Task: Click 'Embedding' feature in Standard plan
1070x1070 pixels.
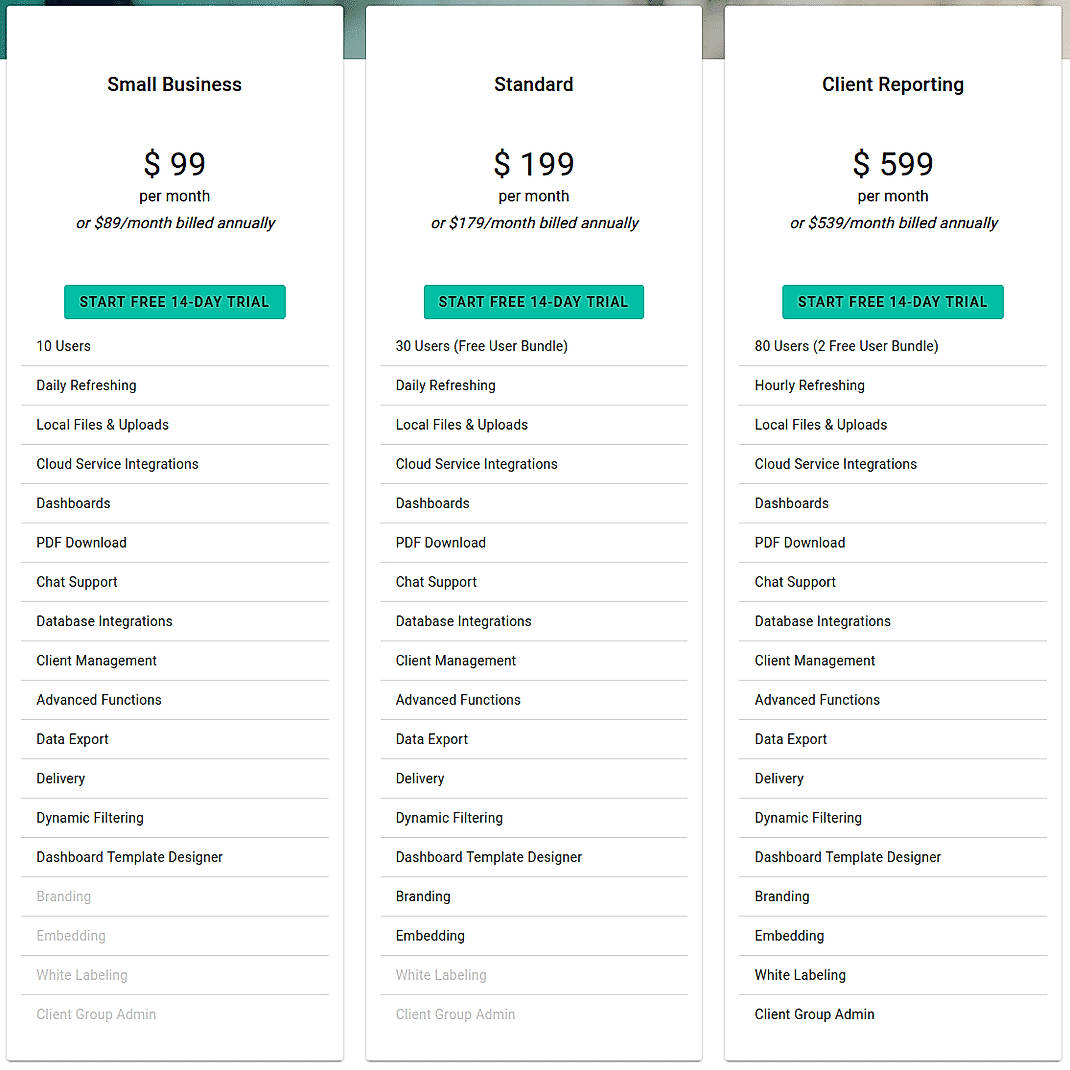Action: click(x=430, y=936)
